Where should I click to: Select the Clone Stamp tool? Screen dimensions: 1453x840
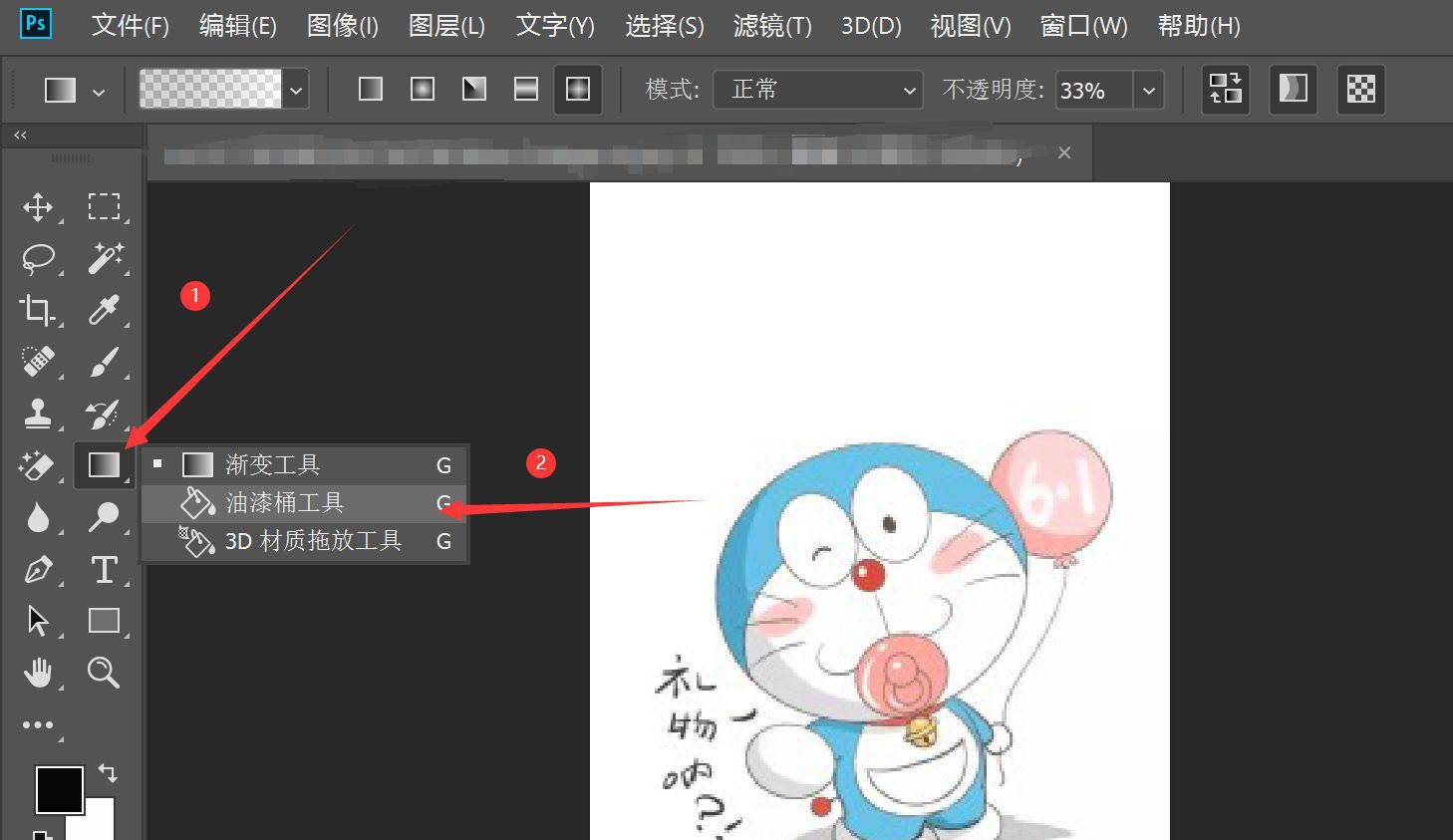click(x=38, y=413)
